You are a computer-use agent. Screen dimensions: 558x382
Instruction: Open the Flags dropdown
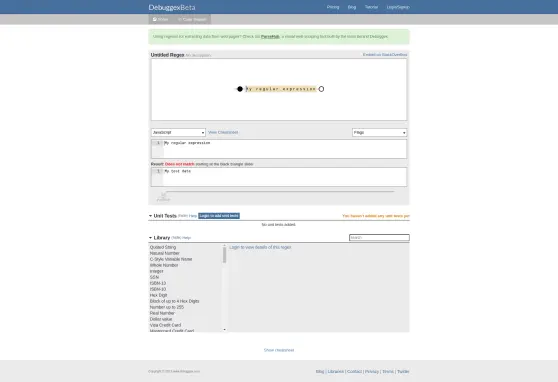(379, 132)
